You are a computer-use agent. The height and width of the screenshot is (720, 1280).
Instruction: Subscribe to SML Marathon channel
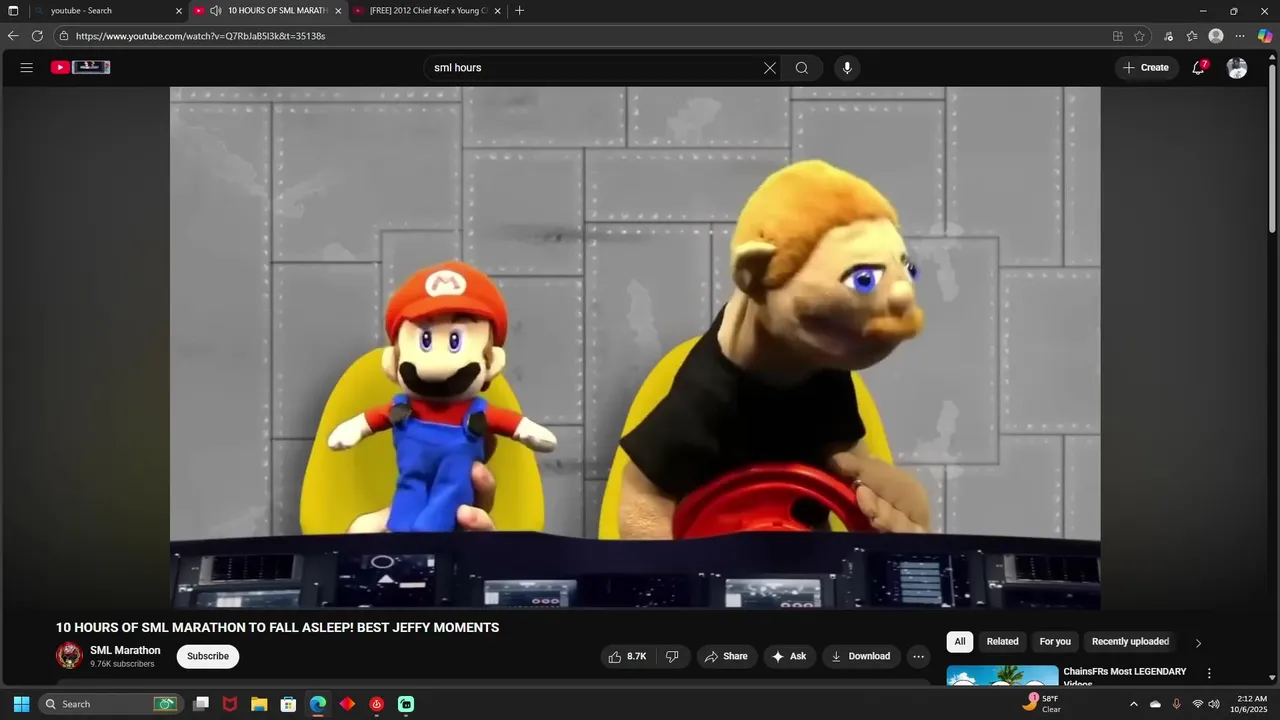(x=208, y=656)
